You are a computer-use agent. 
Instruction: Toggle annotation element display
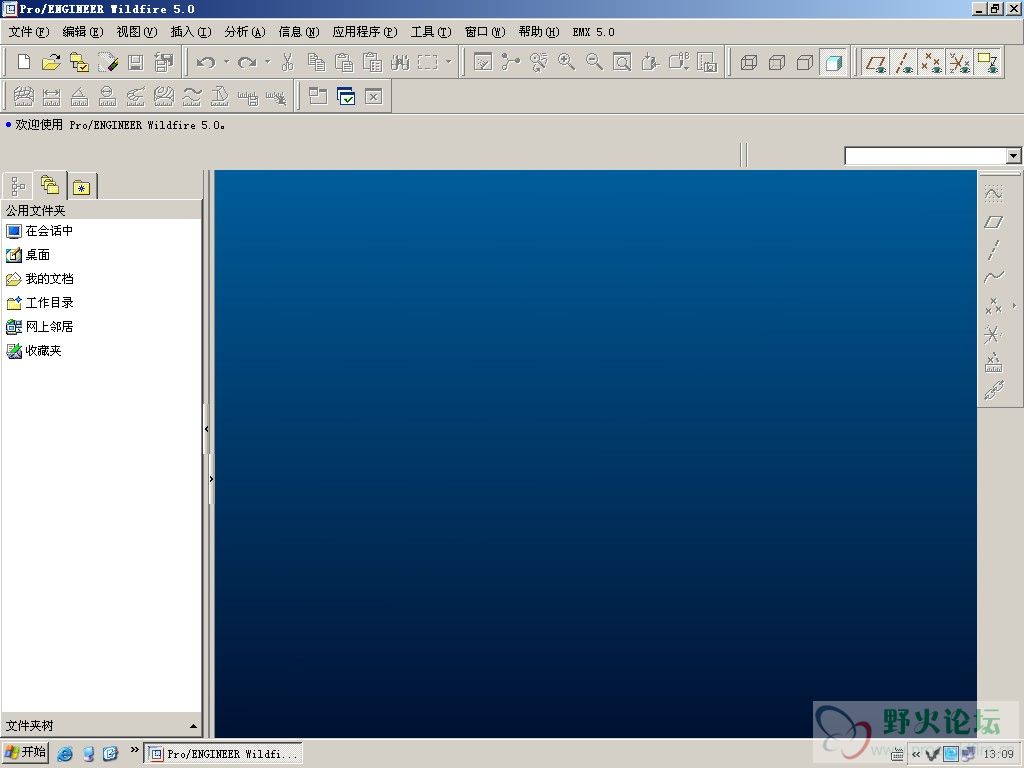click(x=987, y=62)
